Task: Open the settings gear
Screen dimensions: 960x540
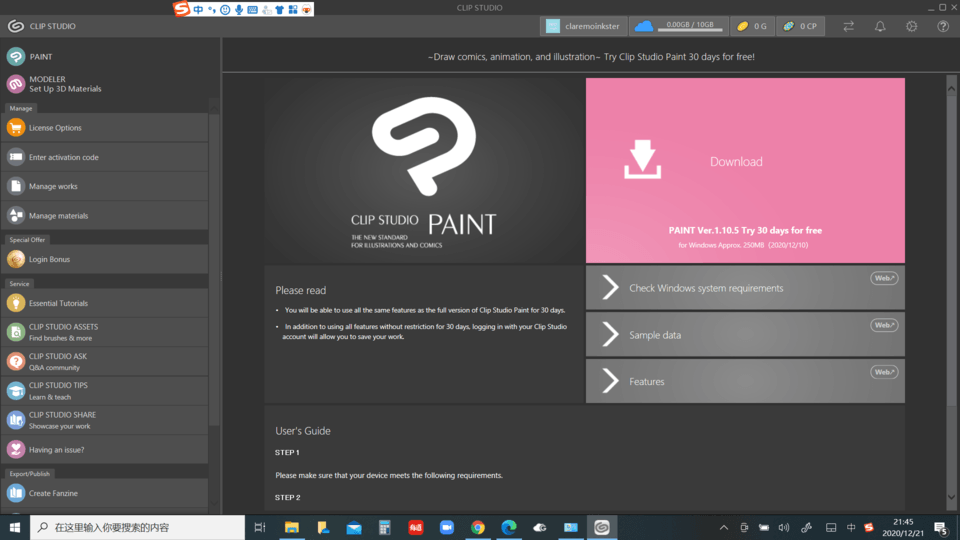Action: [x=912, y=26]
